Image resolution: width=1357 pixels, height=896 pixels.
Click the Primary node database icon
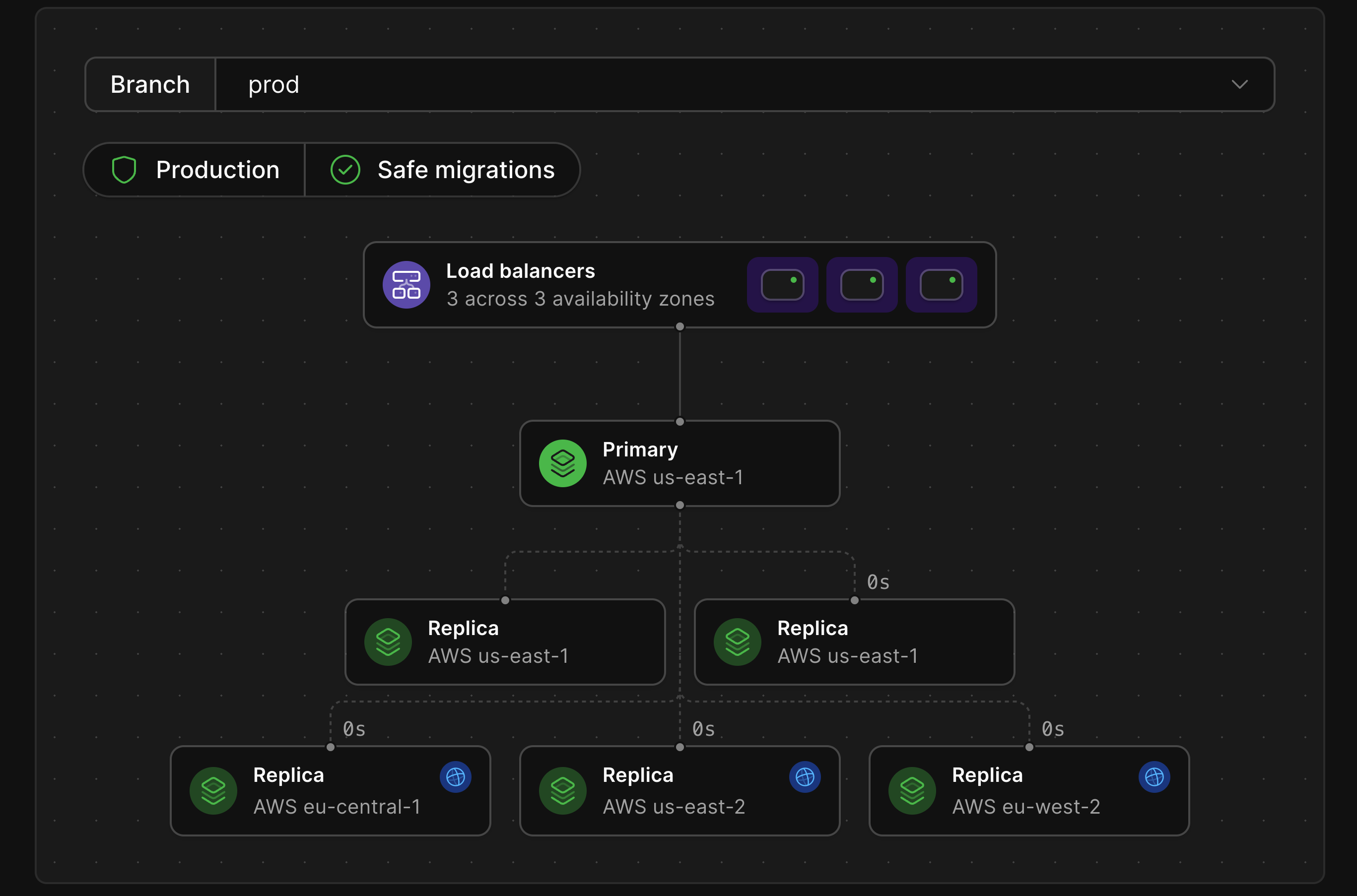pyautogui.click(x=562, y=463)
